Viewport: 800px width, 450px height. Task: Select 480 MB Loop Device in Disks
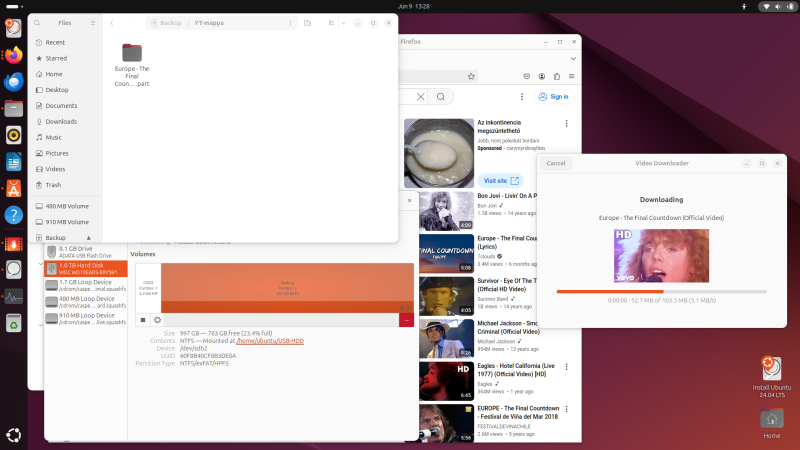pyautogui.click(x=86, y=302)
